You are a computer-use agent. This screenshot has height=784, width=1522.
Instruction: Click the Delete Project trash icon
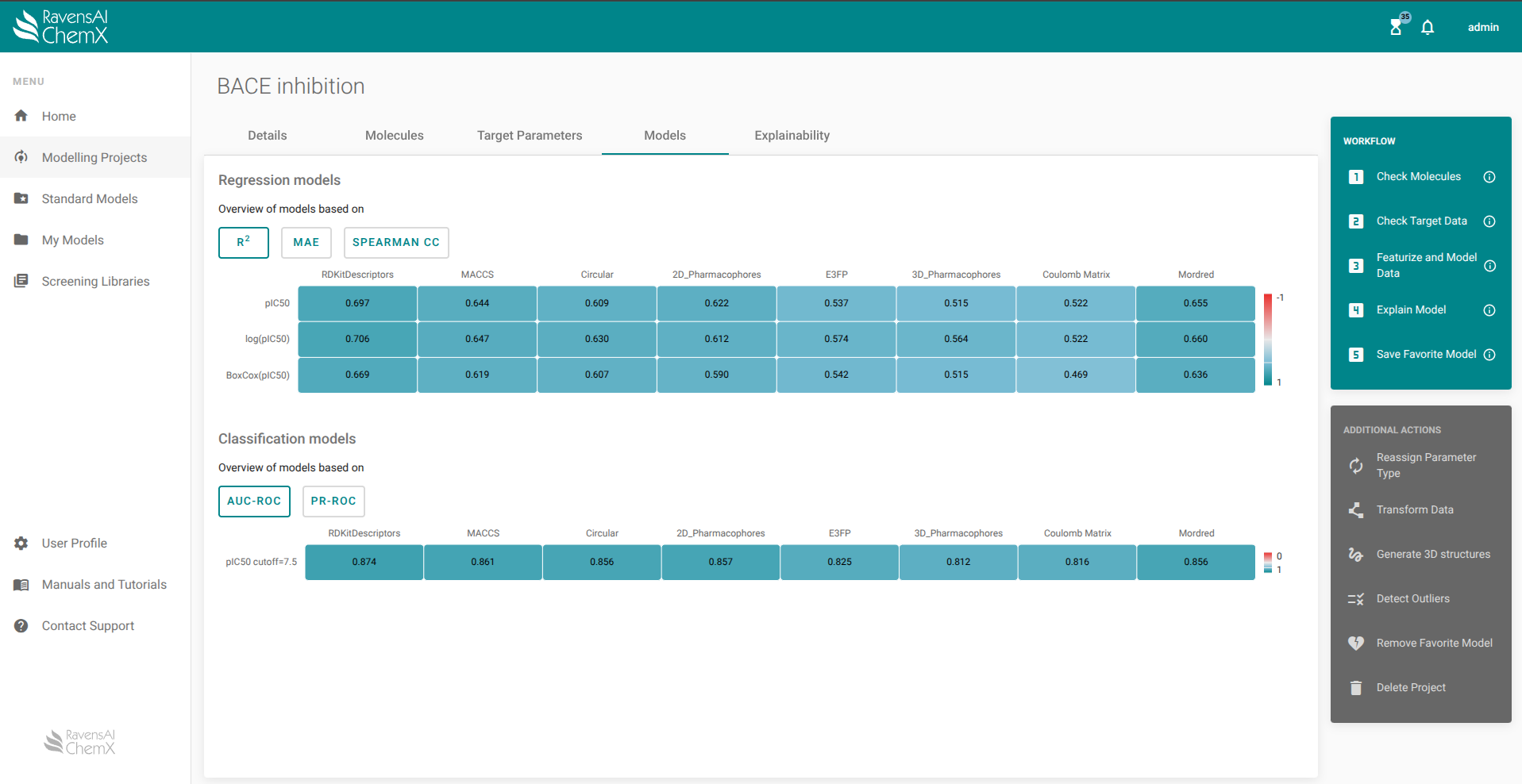point(1356,688)
